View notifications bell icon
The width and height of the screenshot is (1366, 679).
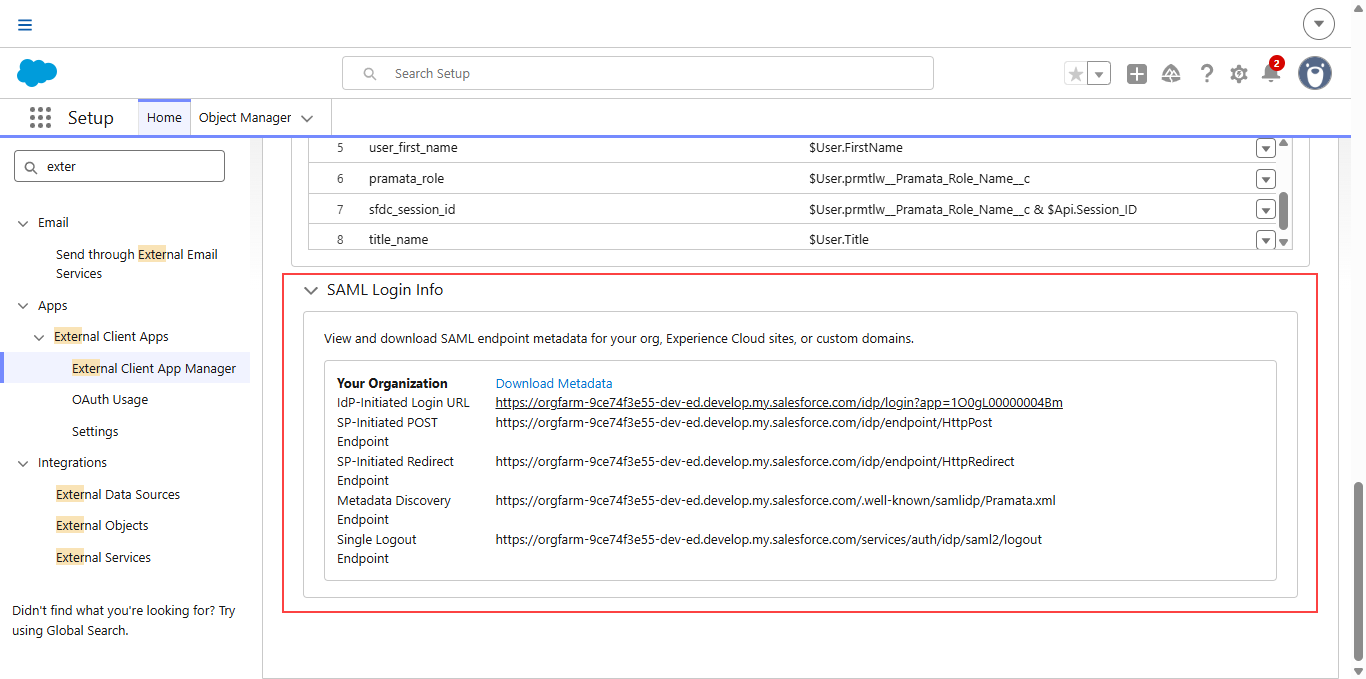coord(1271,72)
